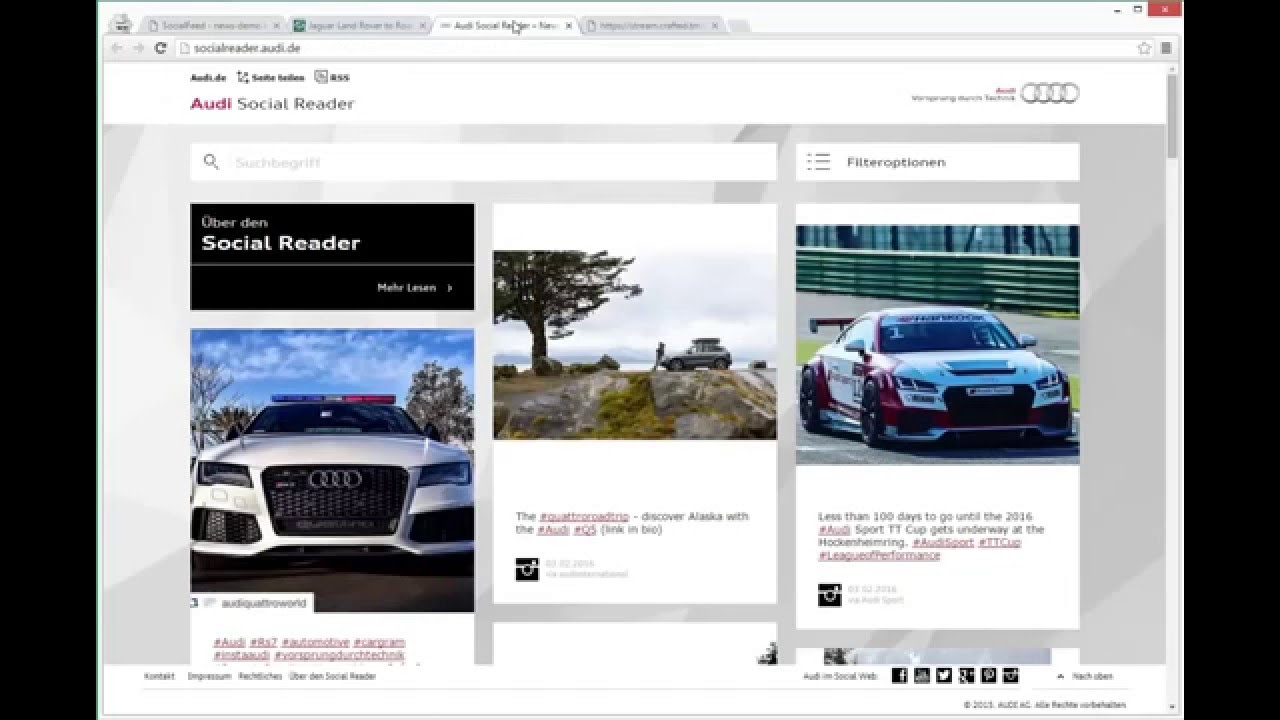Open the Rechtliches footer link
Viewport: 1280px width, 720px height.
click(x=259, y=677)
